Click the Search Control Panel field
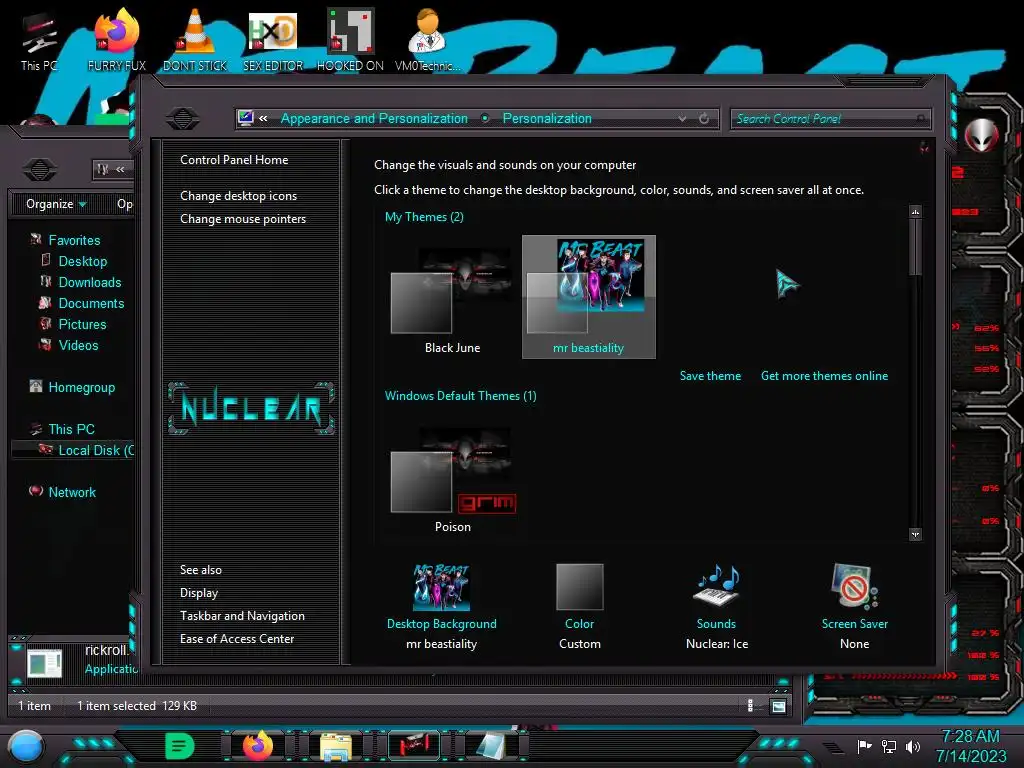 coord(831,118)
